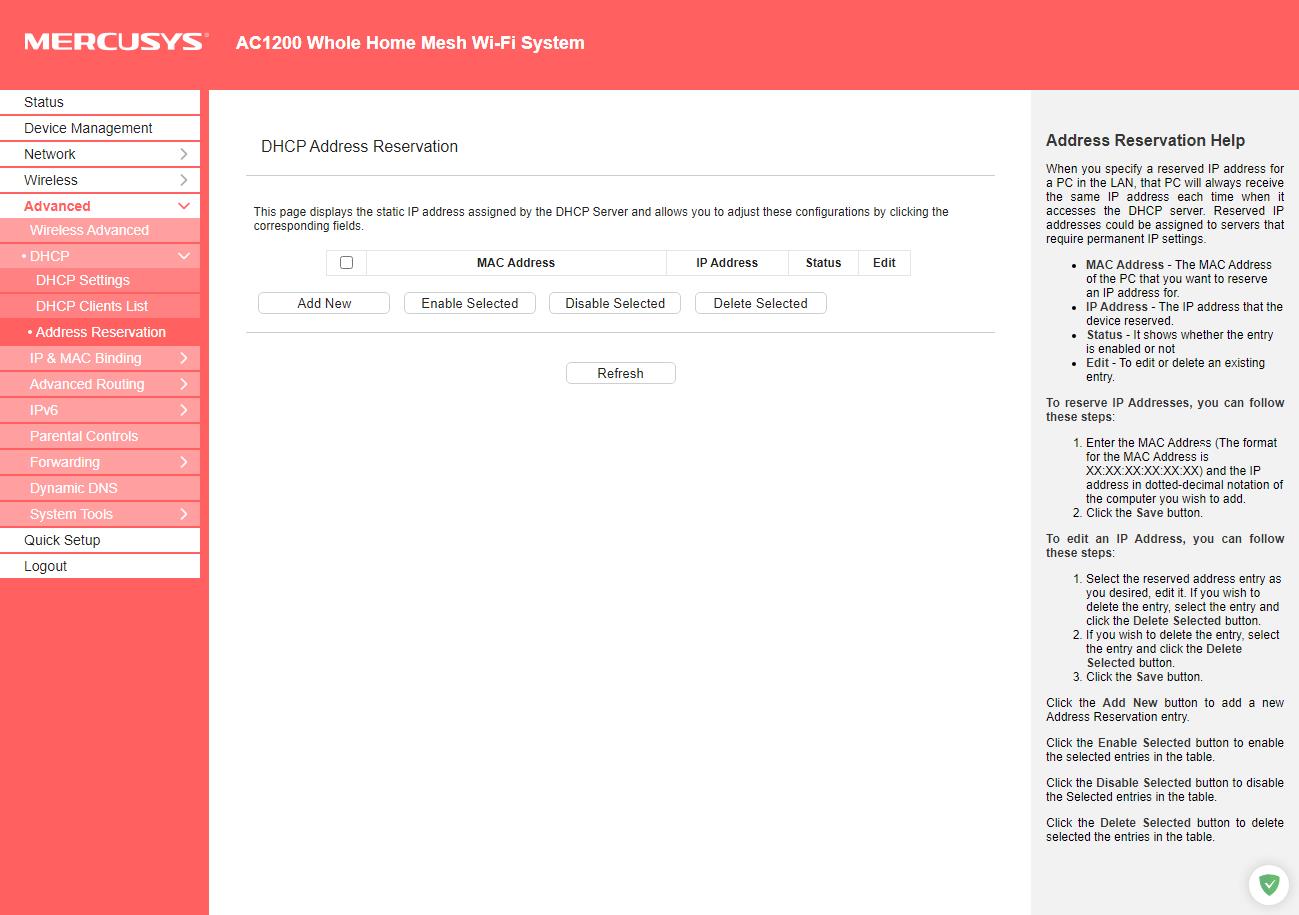Viewport: 1299px width, 915px height.
Task: Expand the IP & MAC Binding chevron
Action: click(x=184, y=358)
